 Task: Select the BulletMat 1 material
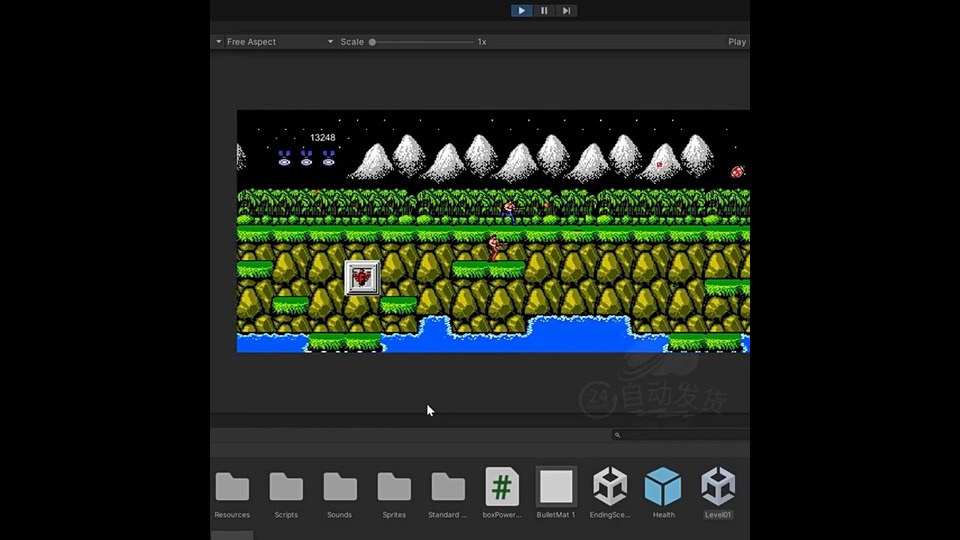coord(555,495)
